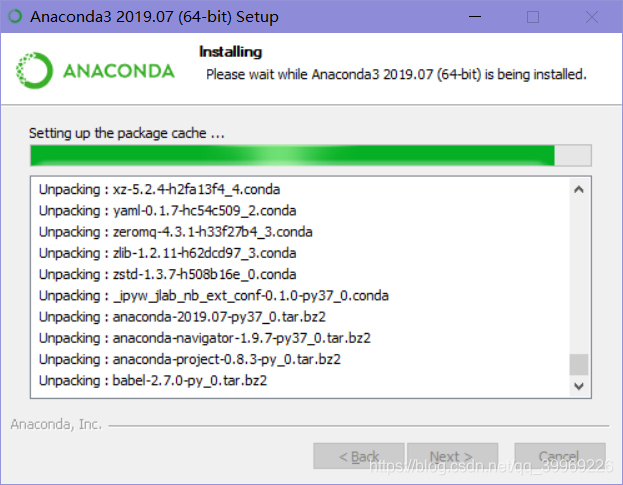Select the xz-5.2.4 unpacking log line
Viewport: 623px width, 485px height.
159,189
